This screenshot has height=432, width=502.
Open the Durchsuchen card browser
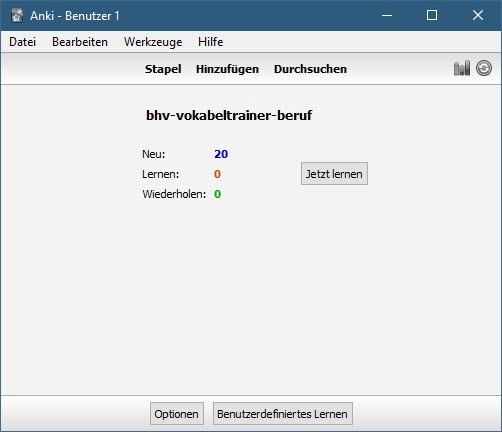[x=310, y=69]
